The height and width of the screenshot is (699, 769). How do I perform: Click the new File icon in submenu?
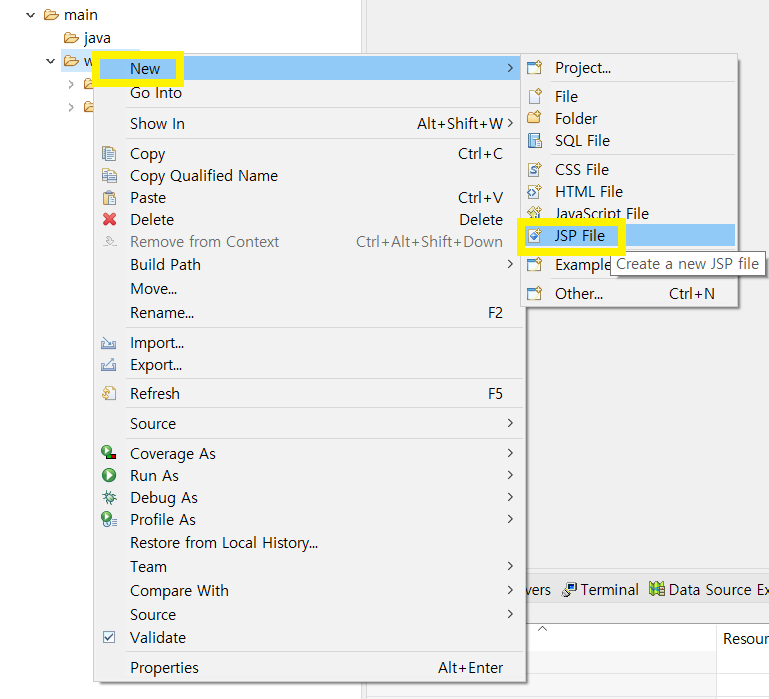535,96
